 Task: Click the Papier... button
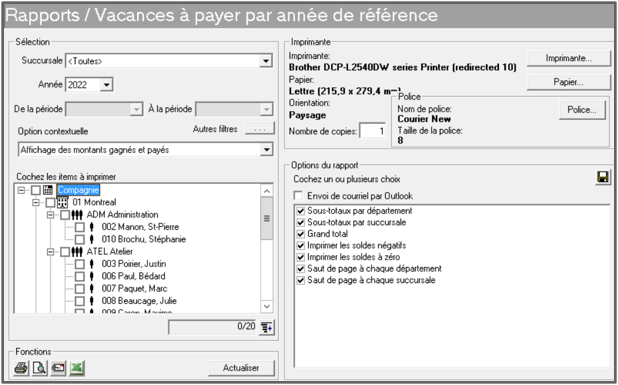click(x=569, y=82)
